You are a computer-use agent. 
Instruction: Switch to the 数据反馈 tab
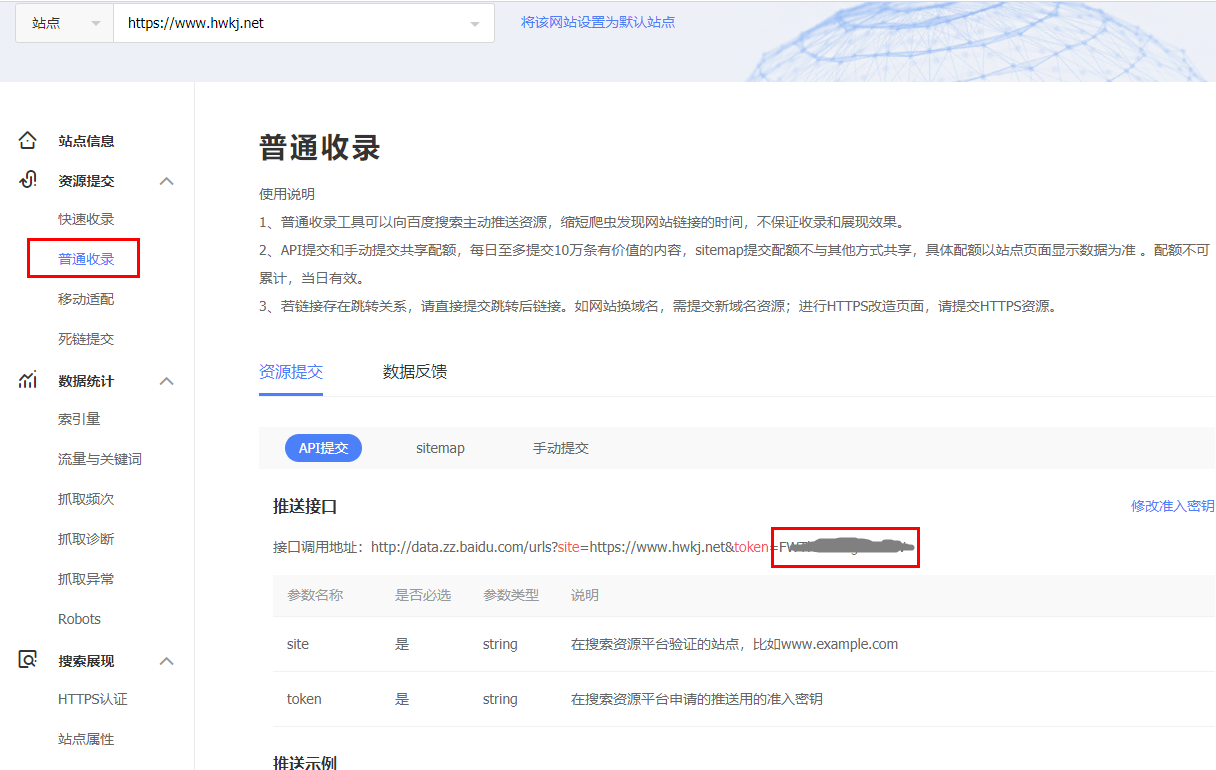(x=415, y=372)
